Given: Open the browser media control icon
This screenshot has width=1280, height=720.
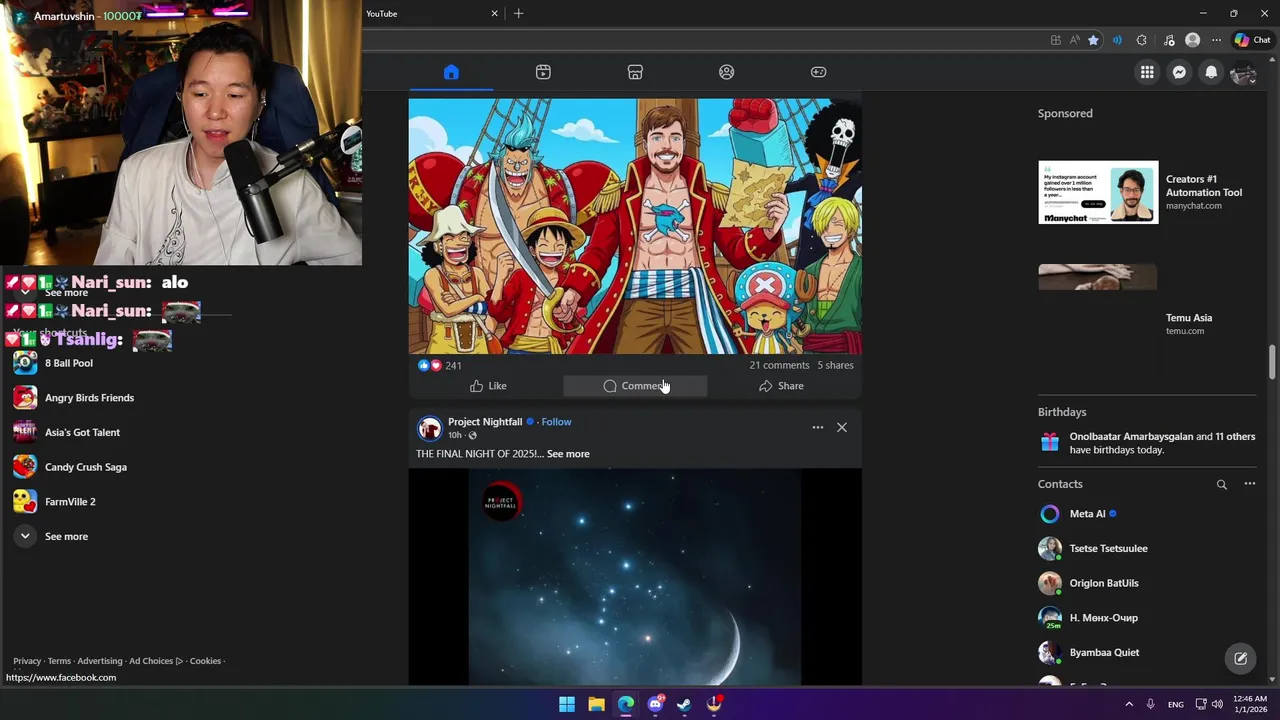Looking at the screenshot, I should click(1169, 40).
